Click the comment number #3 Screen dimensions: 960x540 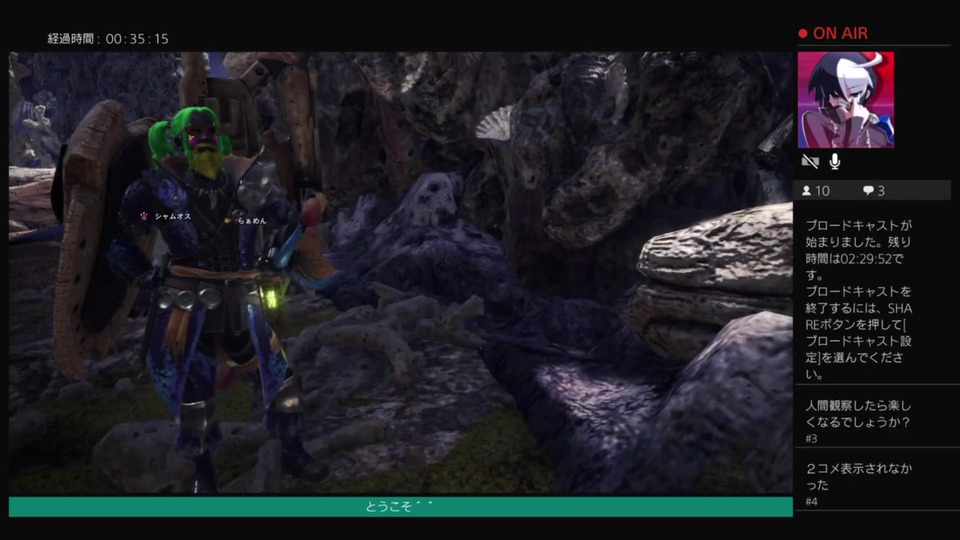click(811, 438)
